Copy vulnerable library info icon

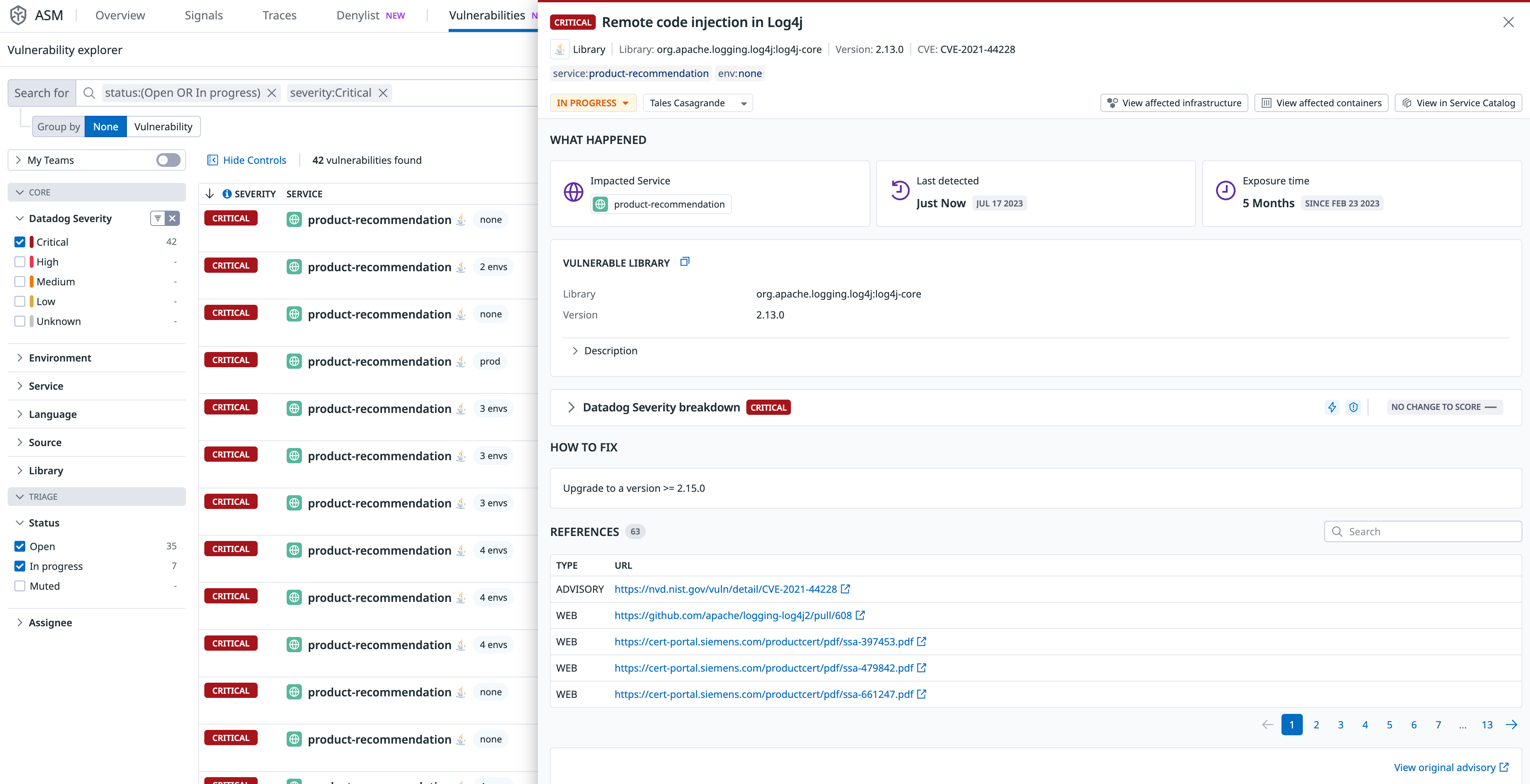(x=684, y=262)
